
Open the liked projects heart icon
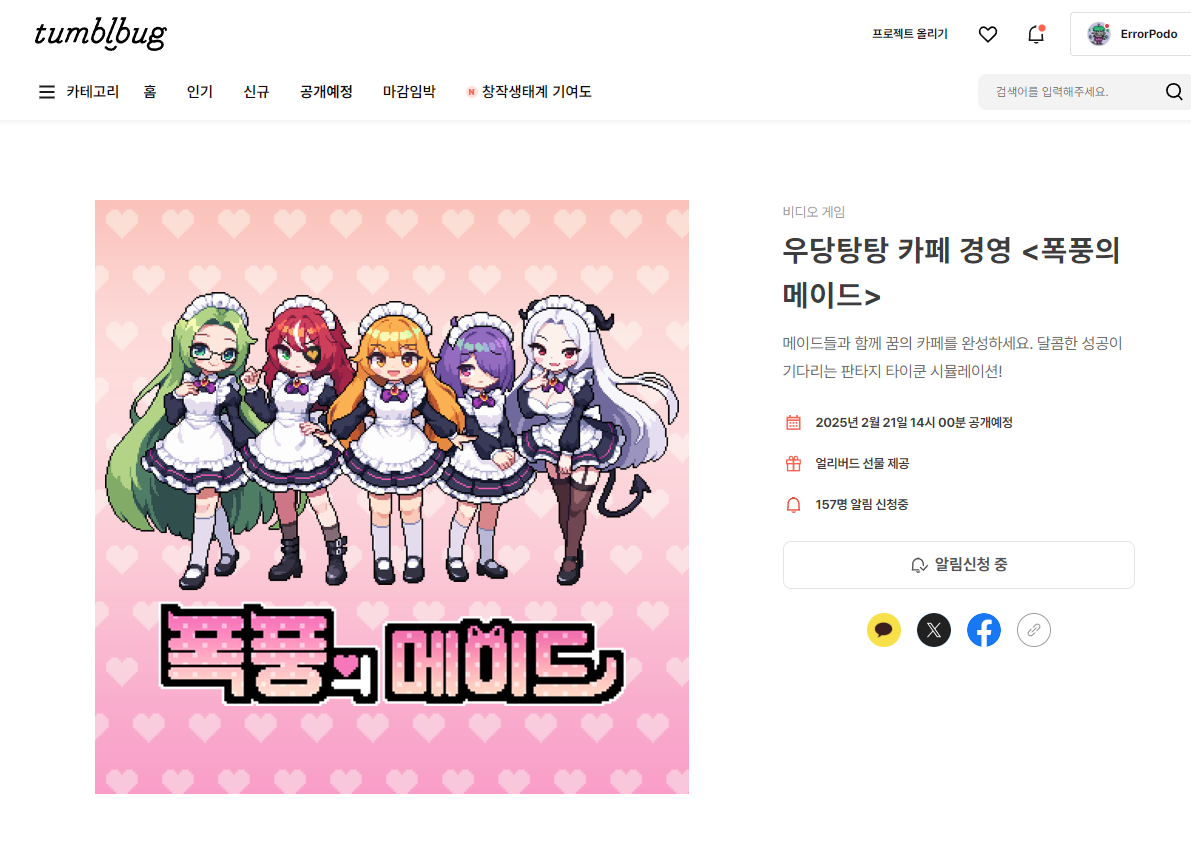987,34
